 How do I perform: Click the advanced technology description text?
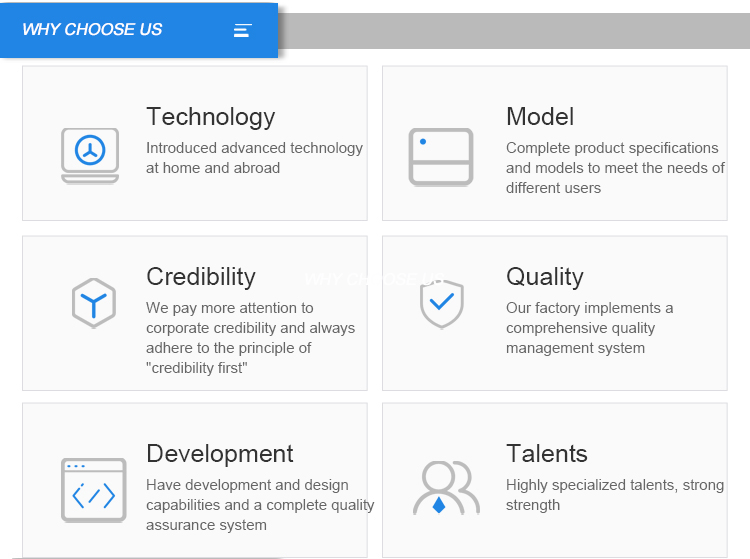(254, 158)
